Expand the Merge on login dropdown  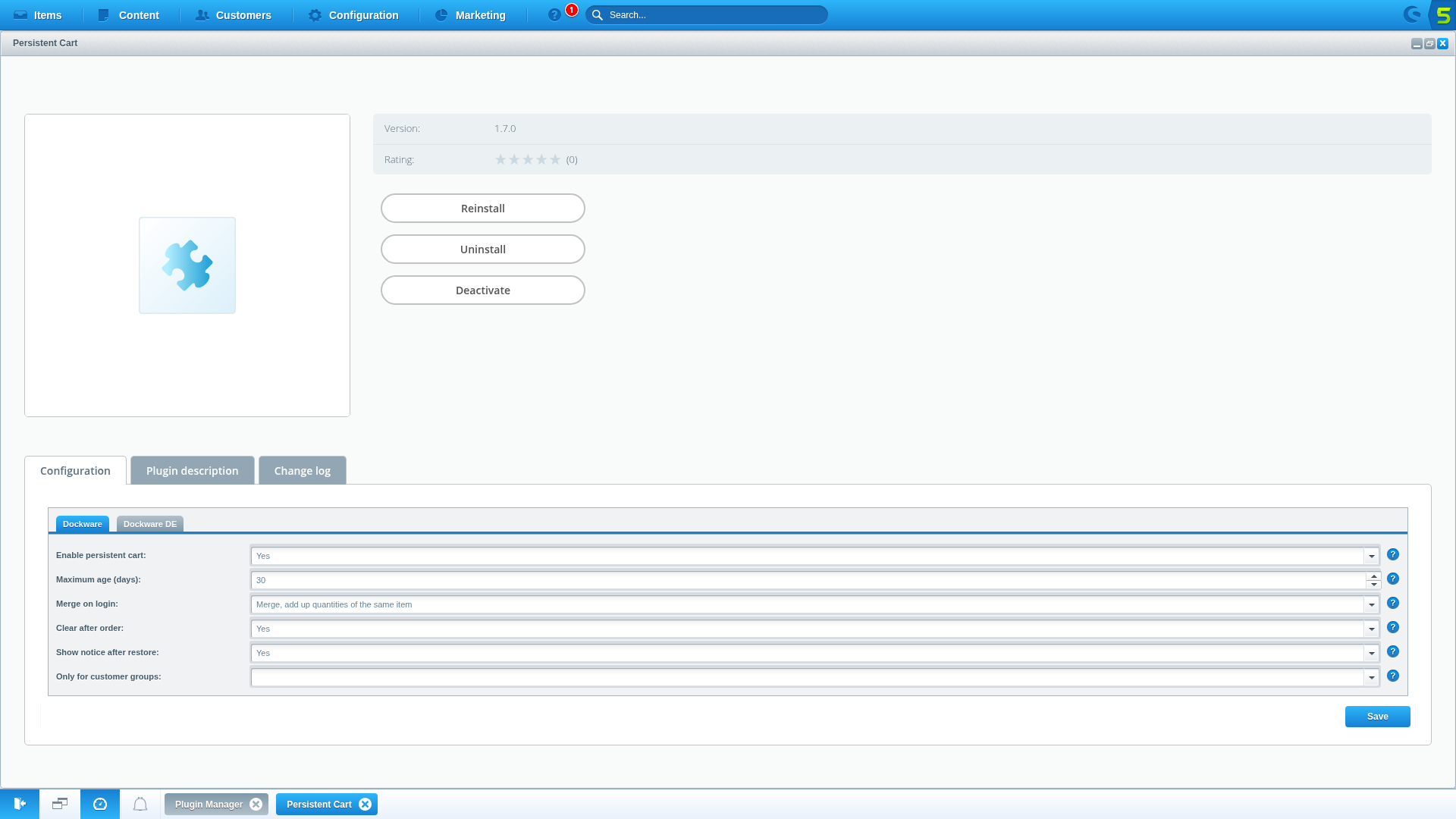tap(1371, 605)
